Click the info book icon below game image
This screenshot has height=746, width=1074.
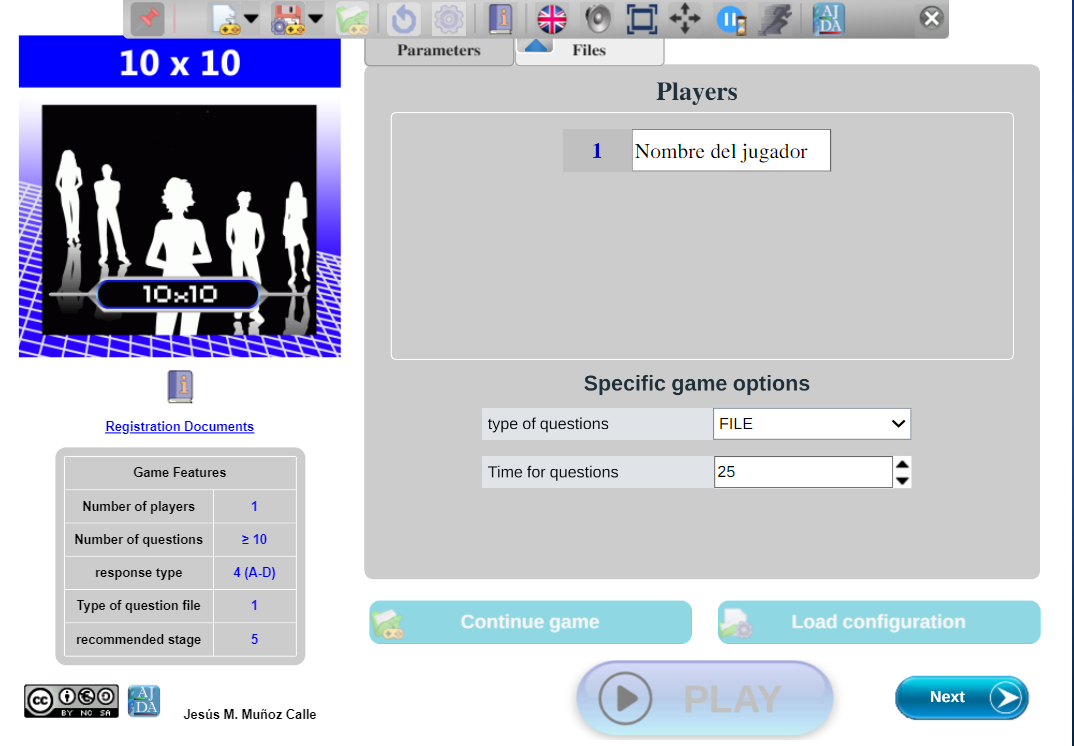tap(180, 387)
